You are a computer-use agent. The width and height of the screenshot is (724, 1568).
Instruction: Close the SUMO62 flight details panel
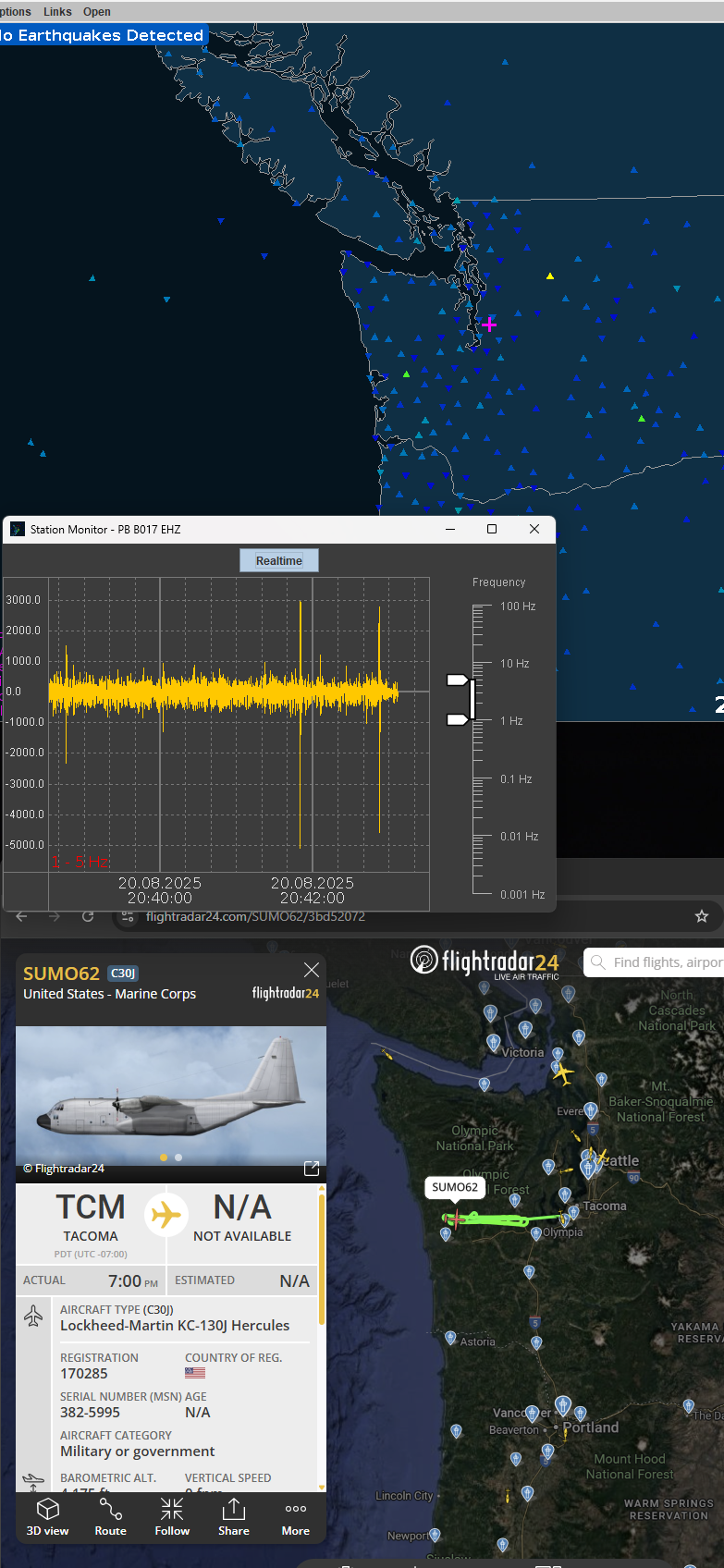pyautogui.click(x=312, y=970)
